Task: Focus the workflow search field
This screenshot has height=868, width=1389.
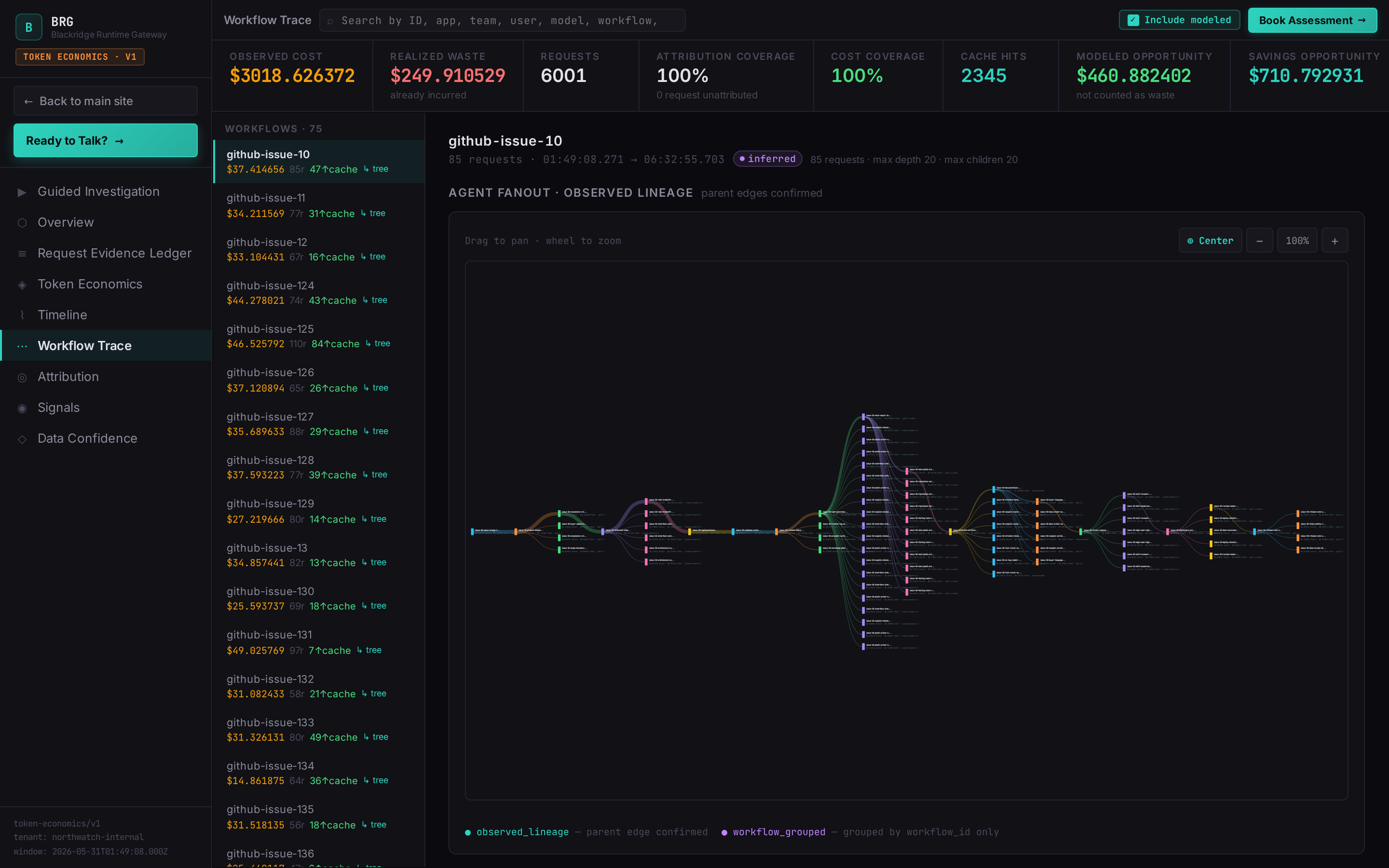Action: [x=502, y=21]
